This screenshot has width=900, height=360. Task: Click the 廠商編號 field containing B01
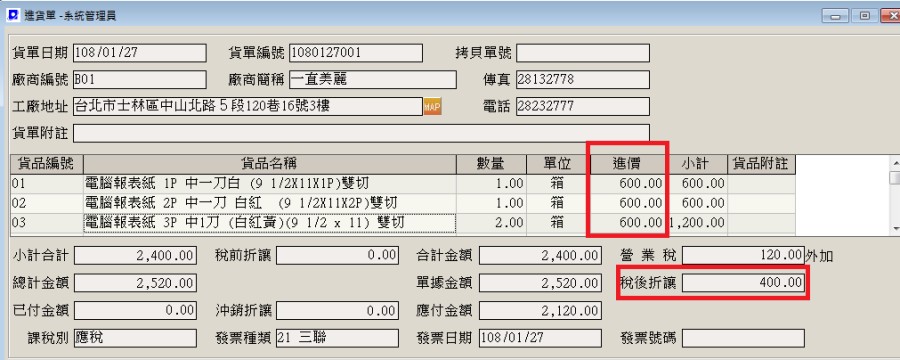click(139, 80)
